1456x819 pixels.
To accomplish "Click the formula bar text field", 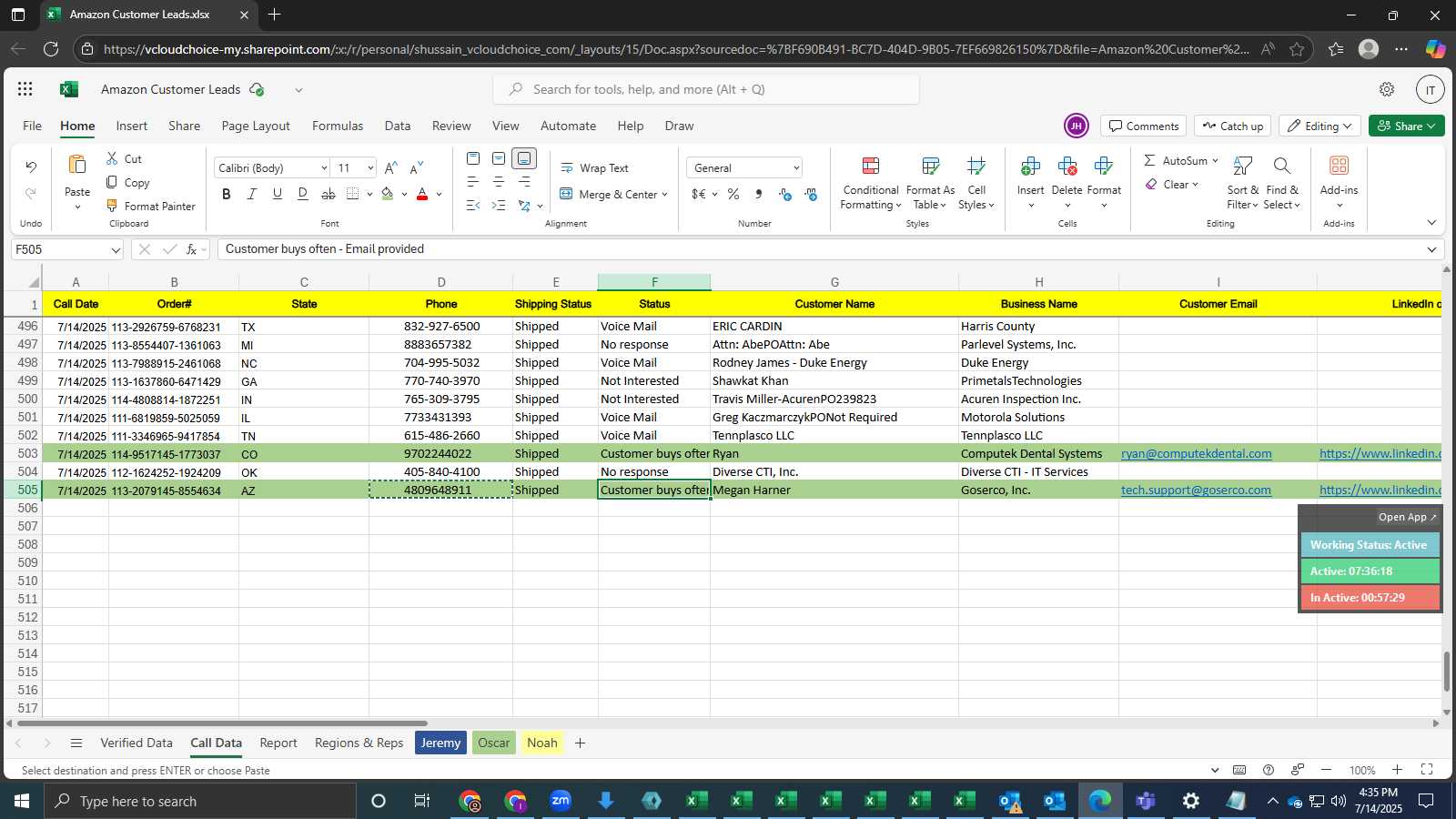I will [x=819, y=249].
